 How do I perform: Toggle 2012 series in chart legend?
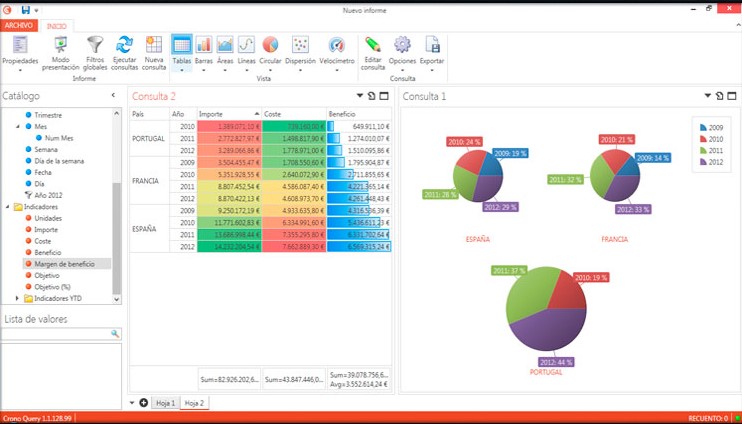pos(711,162)
